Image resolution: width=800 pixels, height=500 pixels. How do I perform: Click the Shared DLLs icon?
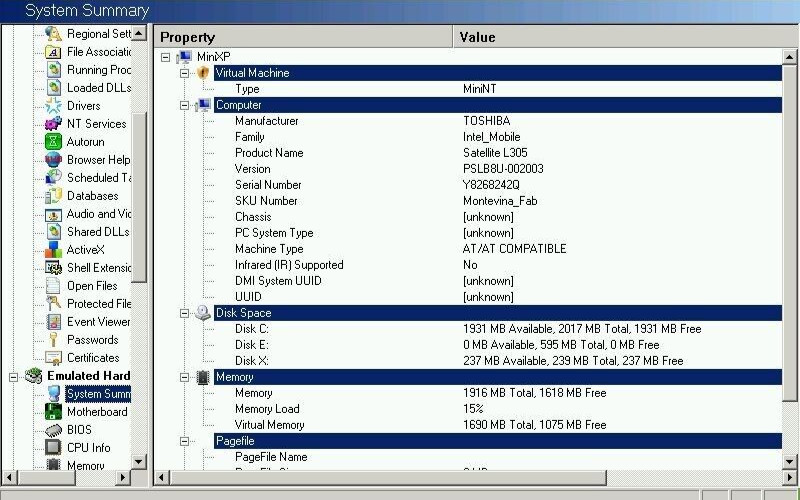(x=53, y=232)
